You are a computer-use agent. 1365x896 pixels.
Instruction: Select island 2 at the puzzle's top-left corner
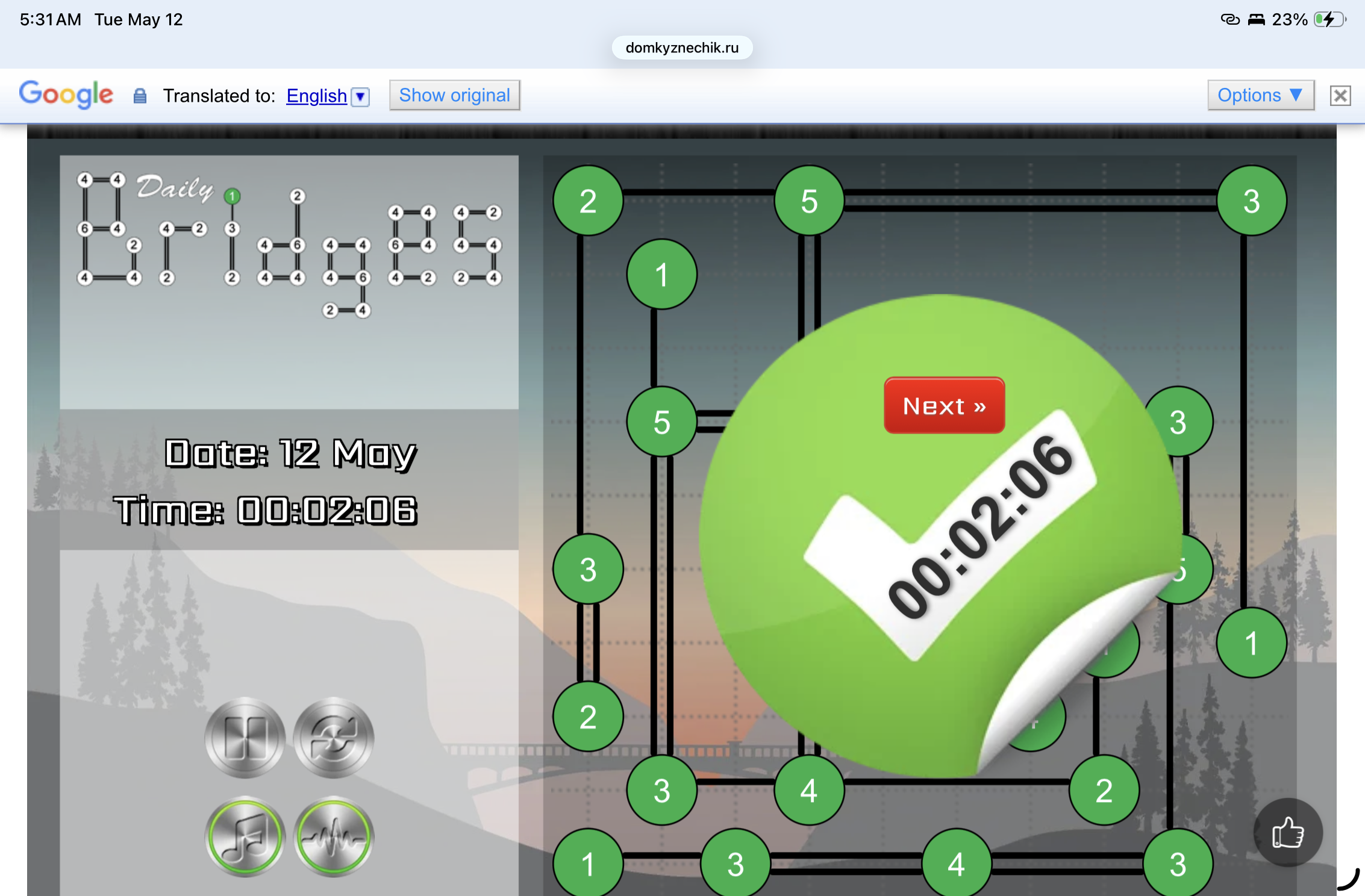coord(588,201)
